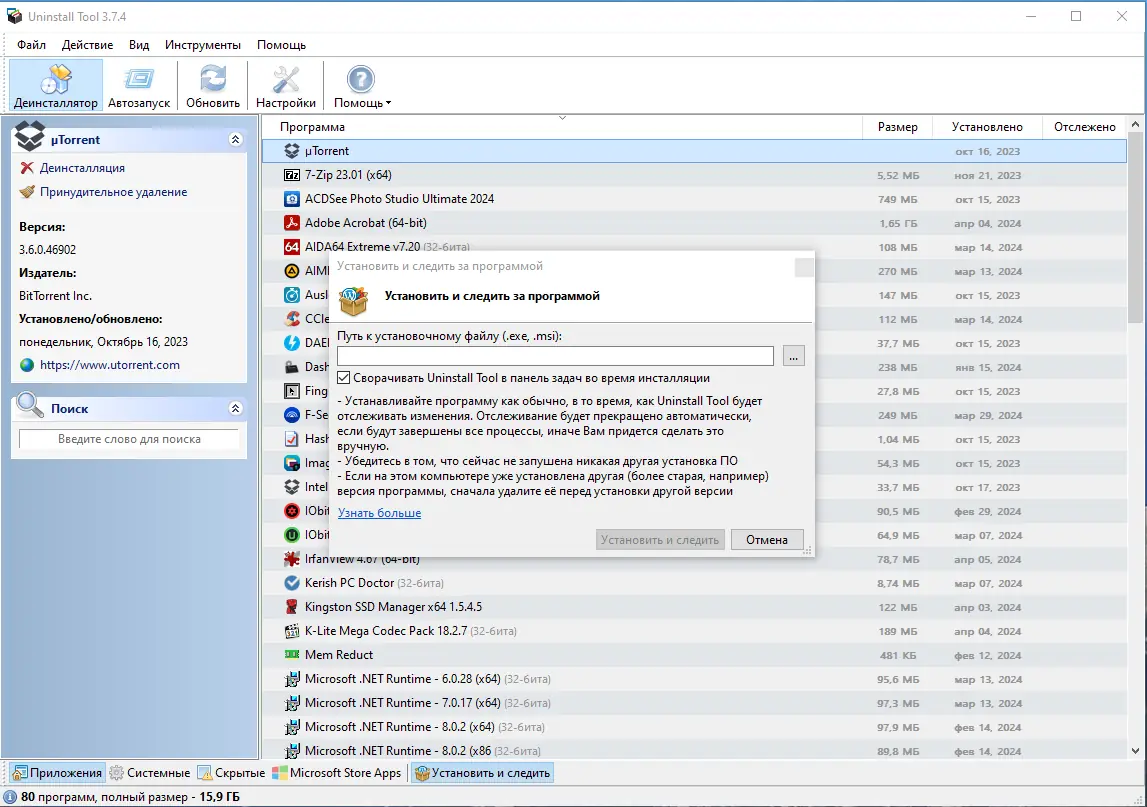The height and width of the screenshot is (807, 1147).
Task: Click the Mem Reduct icon
Action: pos(292,655)
